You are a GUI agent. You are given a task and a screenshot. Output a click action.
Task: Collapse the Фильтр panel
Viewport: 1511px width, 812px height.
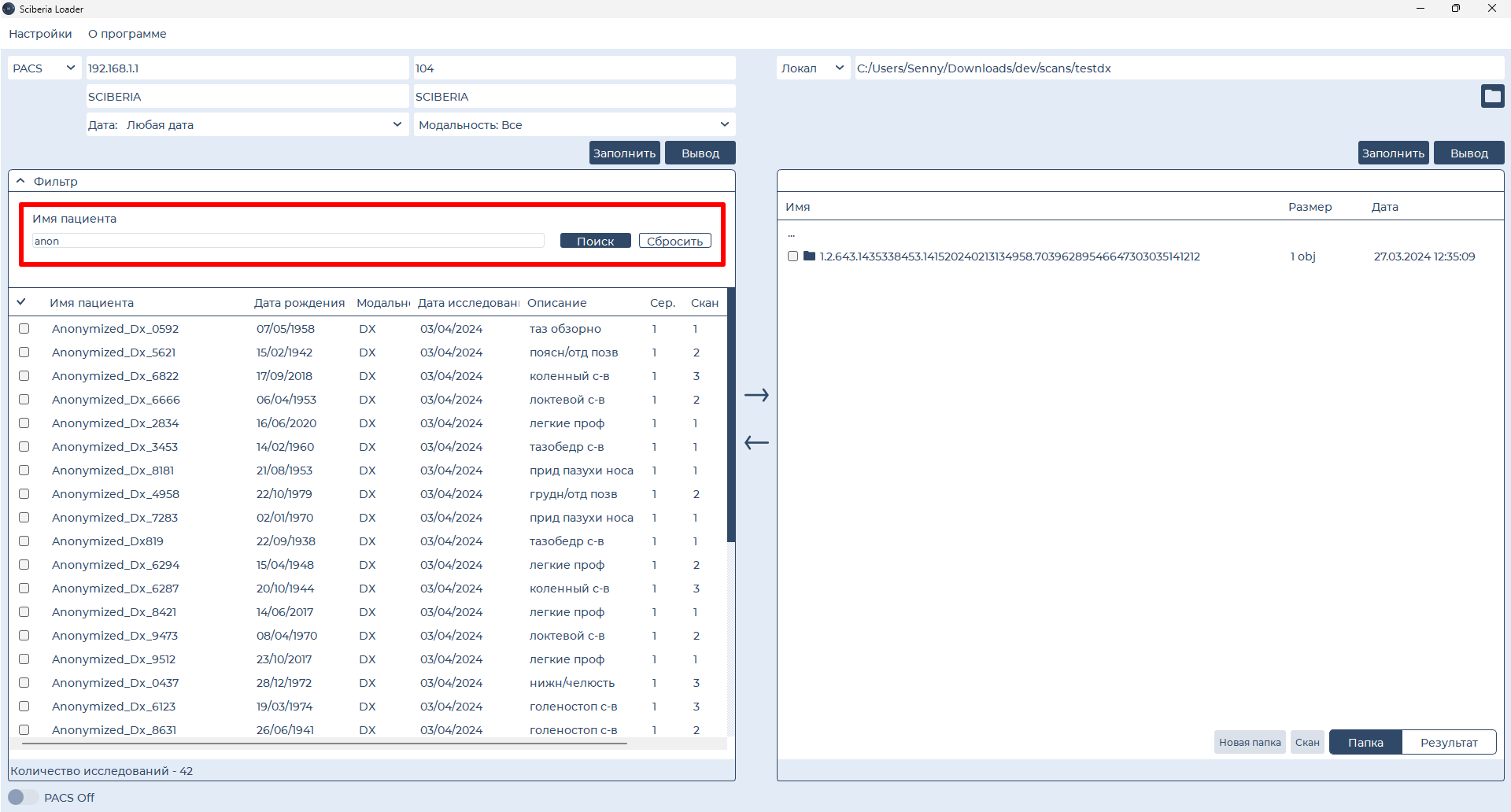(x=21, y=181)
